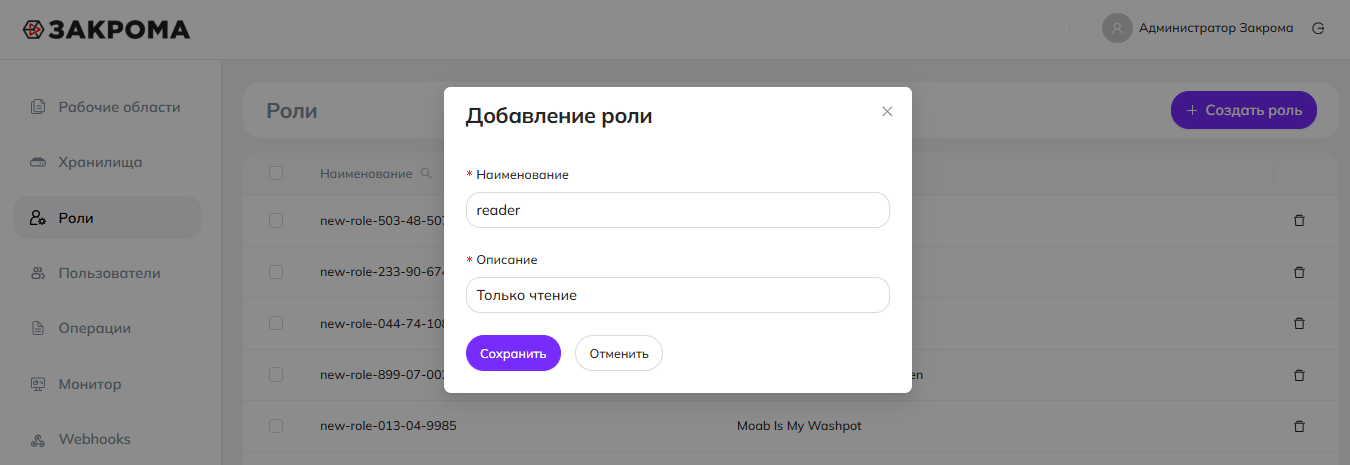Close the Добавление роли dialog with X
Viewport: 1350px width, 465px height.
point(886,111)
